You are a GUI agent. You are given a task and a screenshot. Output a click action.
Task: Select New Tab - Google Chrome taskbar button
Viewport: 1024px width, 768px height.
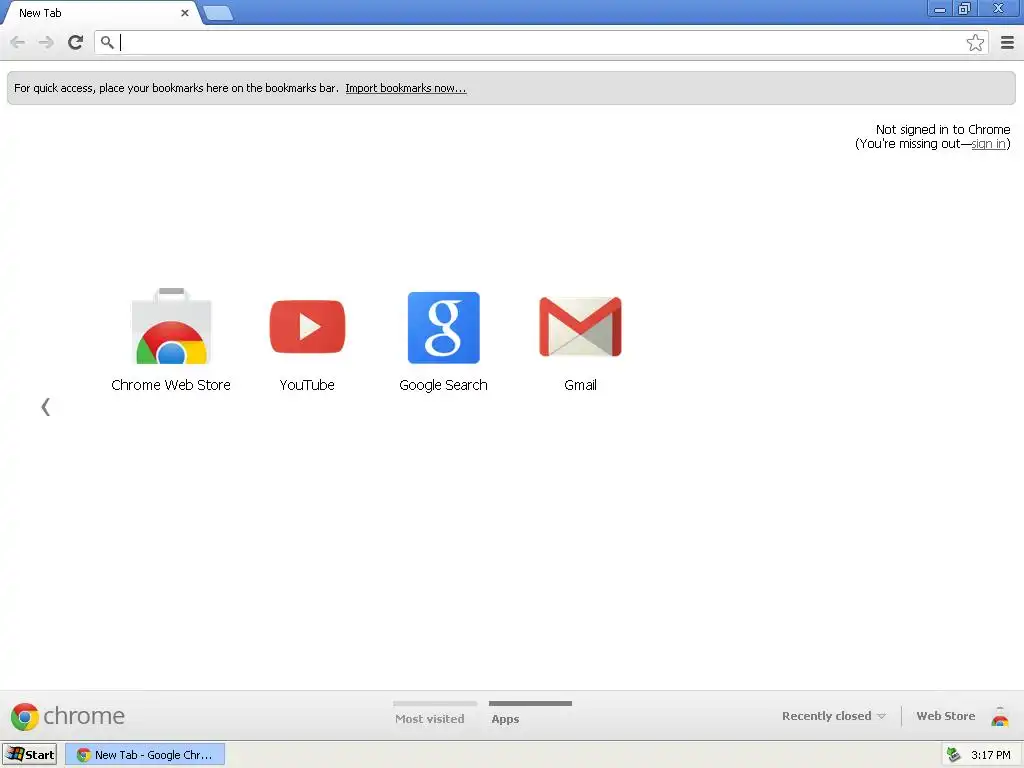[145, 754]
